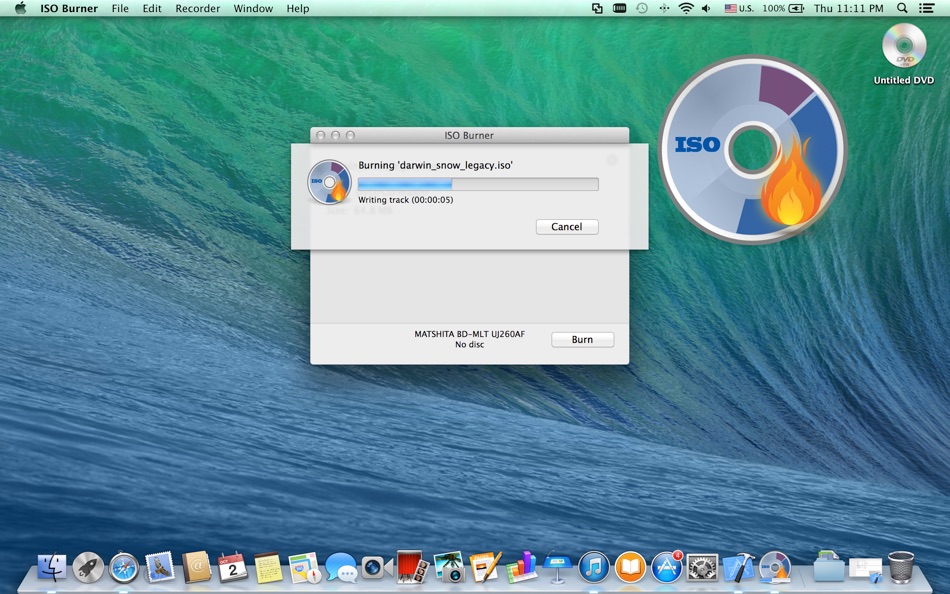Show Wi-Fi status menu
The image size is (950, 594).
pos(685,8)
